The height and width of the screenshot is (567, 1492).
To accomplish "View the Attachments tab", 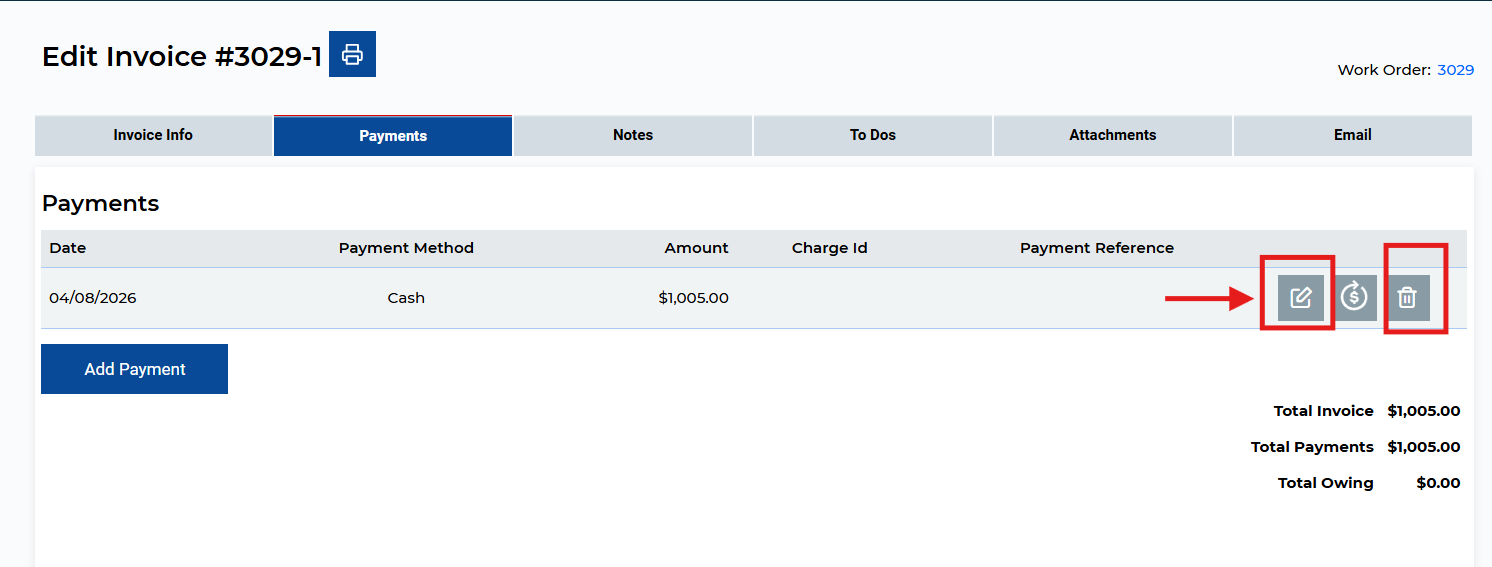I will (1112, 136).
